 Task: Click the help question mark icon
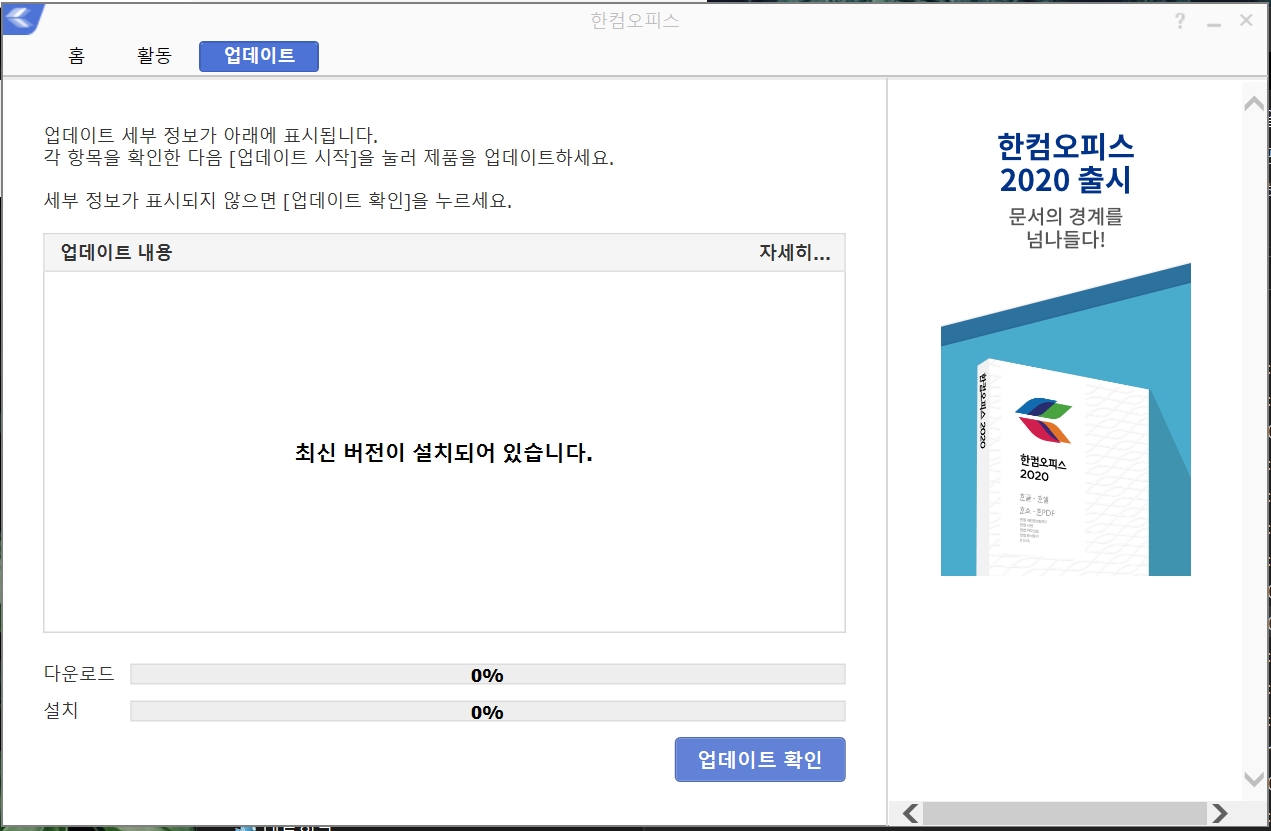(x=1180, y=21)
